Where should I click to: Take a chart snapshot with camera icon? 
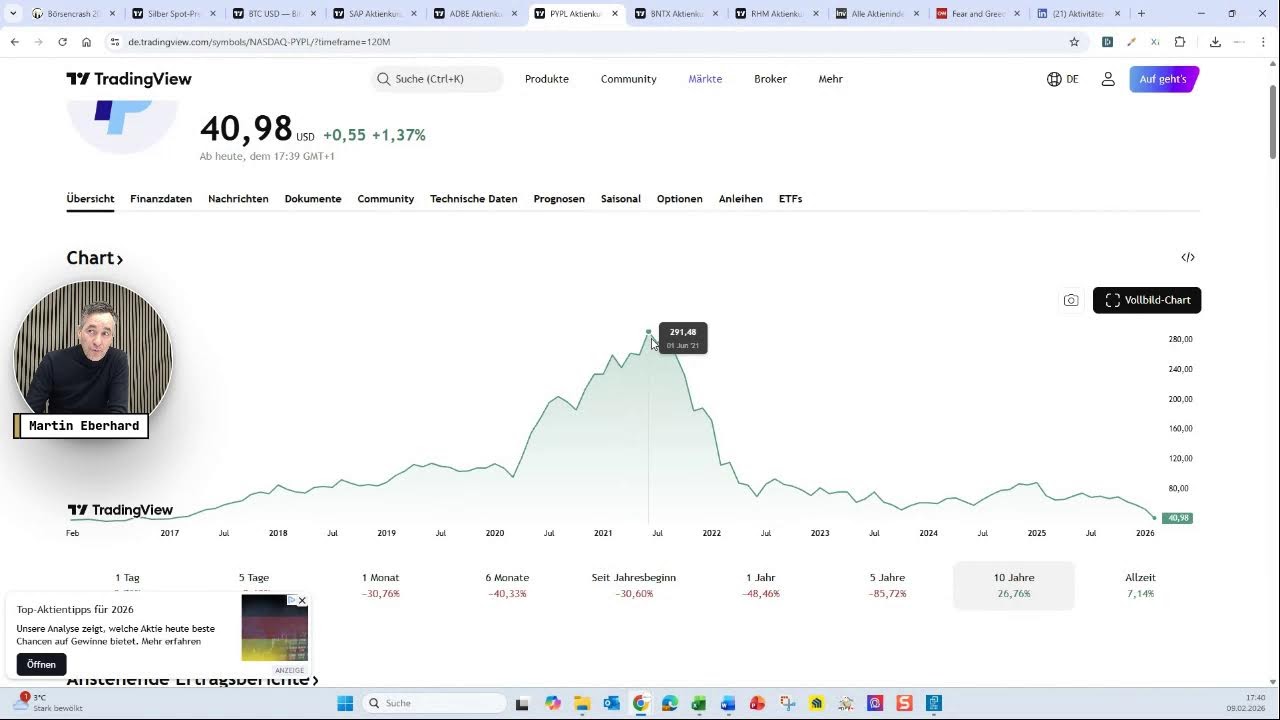coord(1071,300)
